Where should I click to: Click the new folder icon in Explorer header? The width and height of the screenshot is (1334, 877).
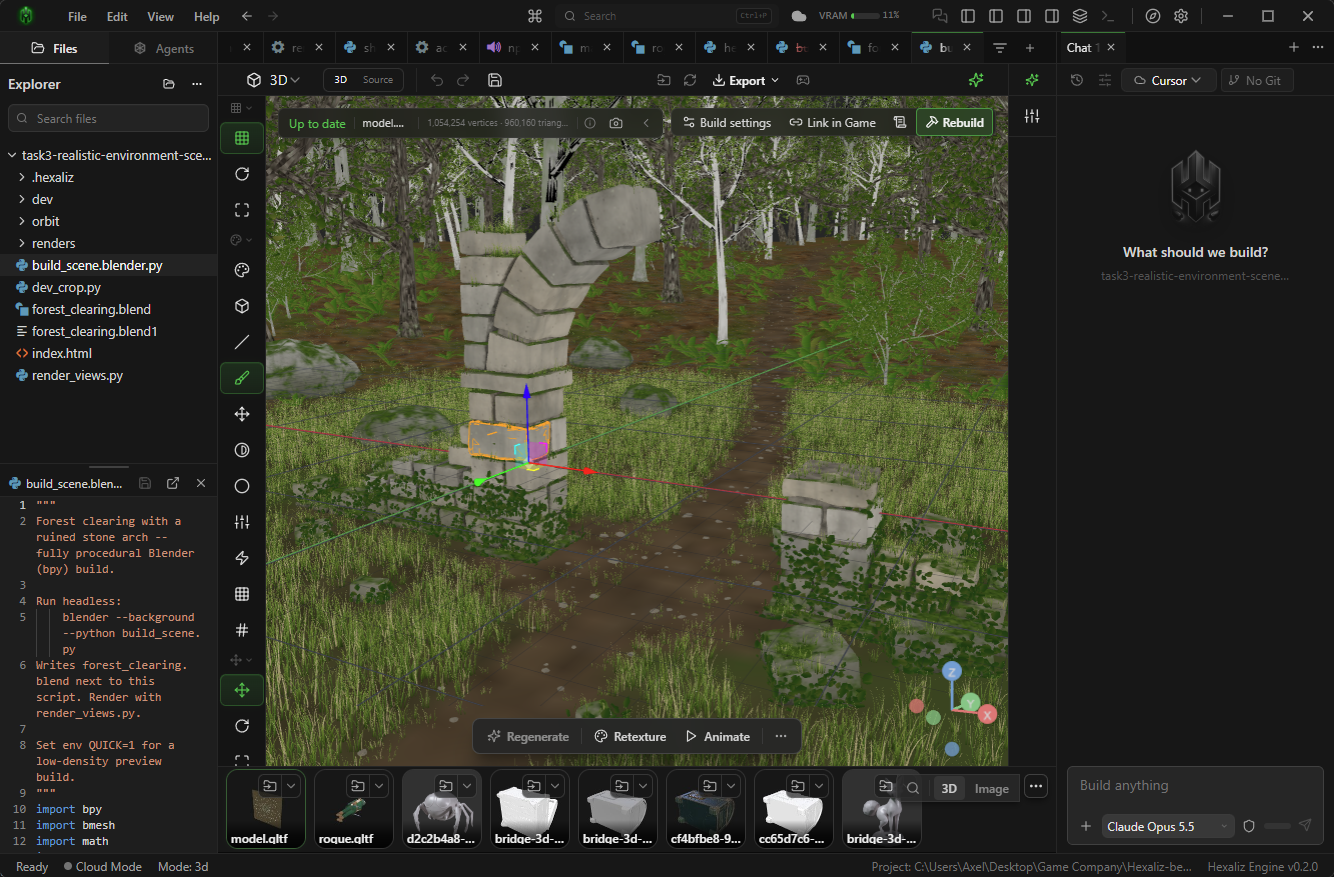pos(169,84)
